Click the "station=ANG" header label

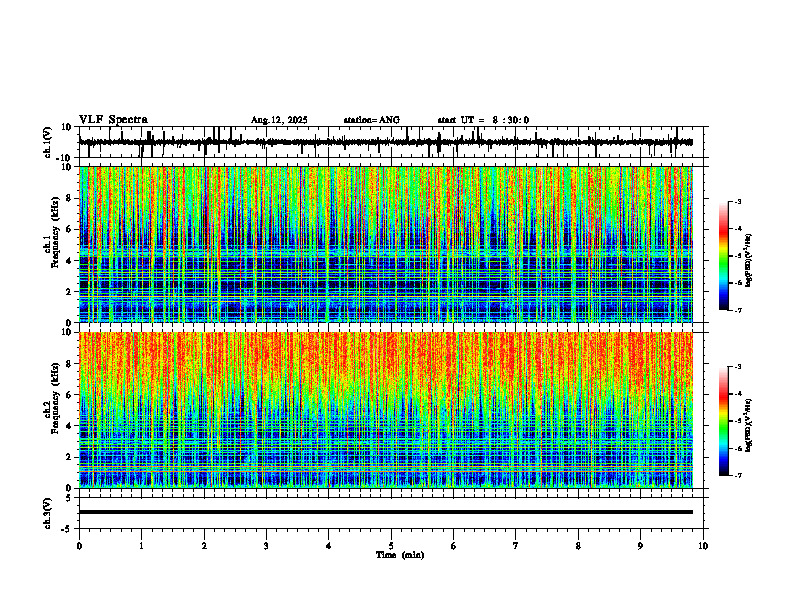click(372, 120)
